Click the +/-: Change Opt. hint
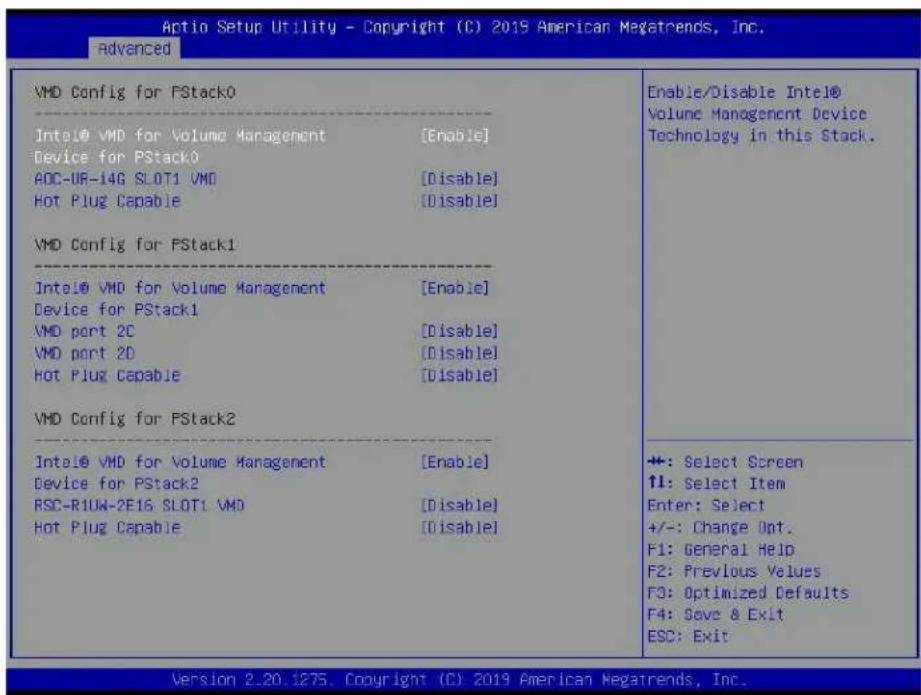 (x=720, y=527)
